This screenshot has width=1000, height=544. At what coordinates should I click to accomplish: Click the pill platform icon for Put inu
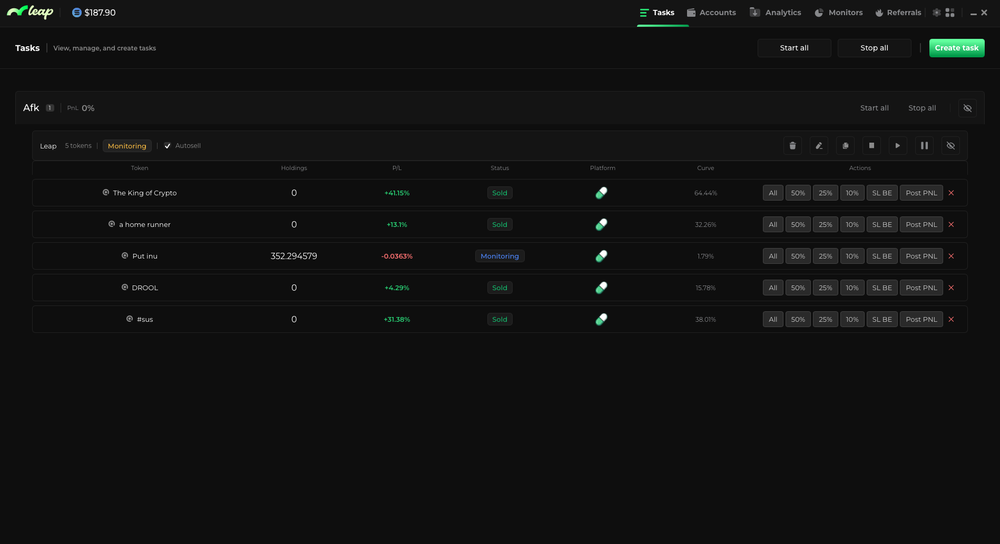601,256
